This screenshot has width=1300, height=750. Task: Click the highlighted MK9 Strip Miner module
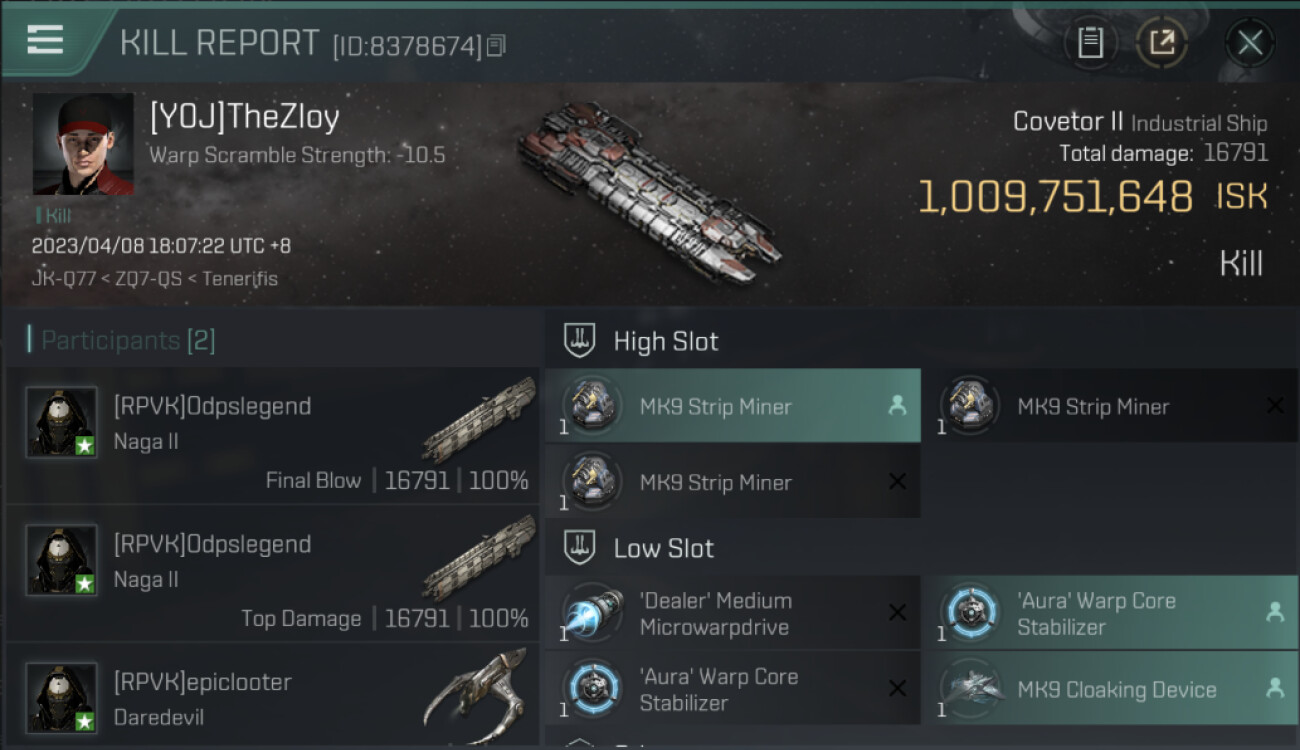(732, 406)
